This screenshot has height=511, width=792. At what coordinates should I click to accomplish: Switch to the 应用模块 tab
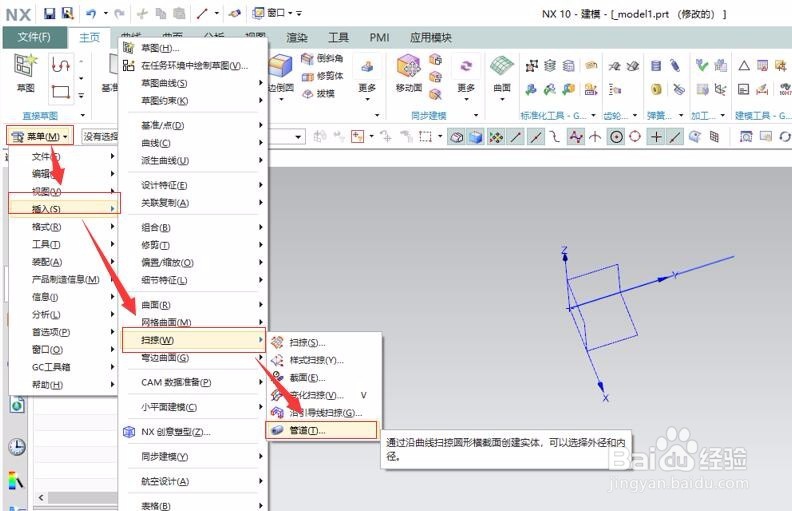click(430, 37)
